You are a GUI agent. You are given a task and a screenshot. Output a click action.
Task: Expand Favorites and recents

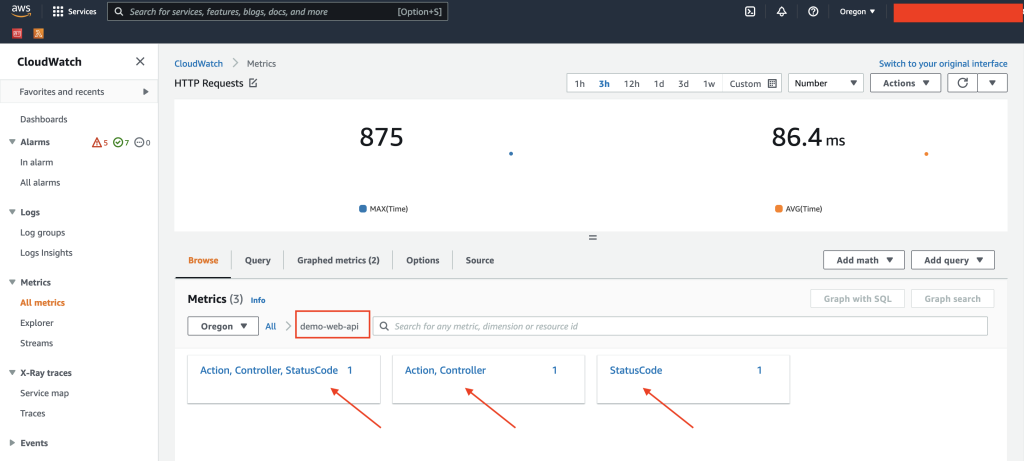click(x=79, y=92)
